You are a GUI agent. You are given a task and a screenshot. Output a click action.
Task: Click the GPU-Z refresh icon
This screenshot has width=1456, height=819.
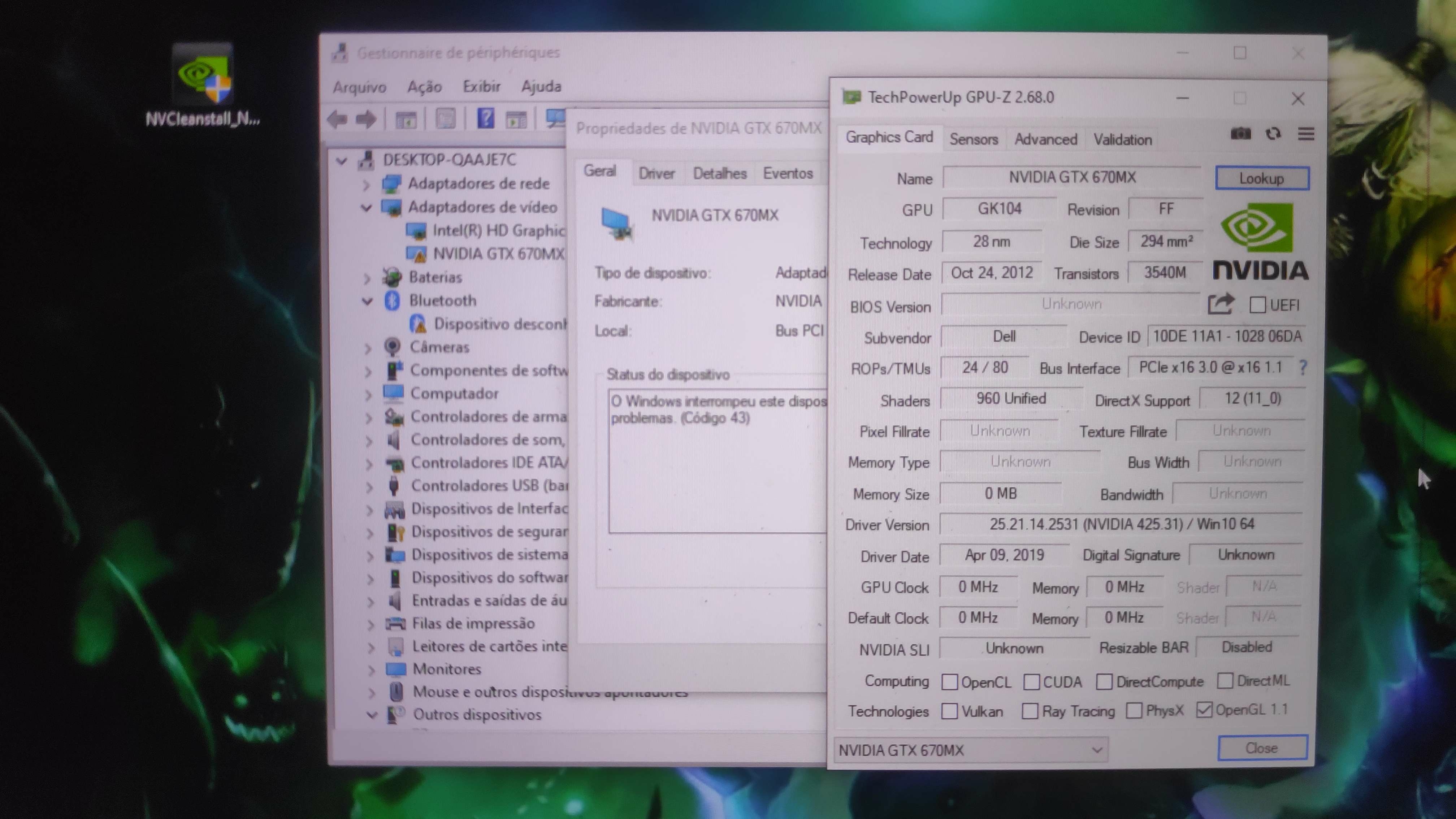1273,134
